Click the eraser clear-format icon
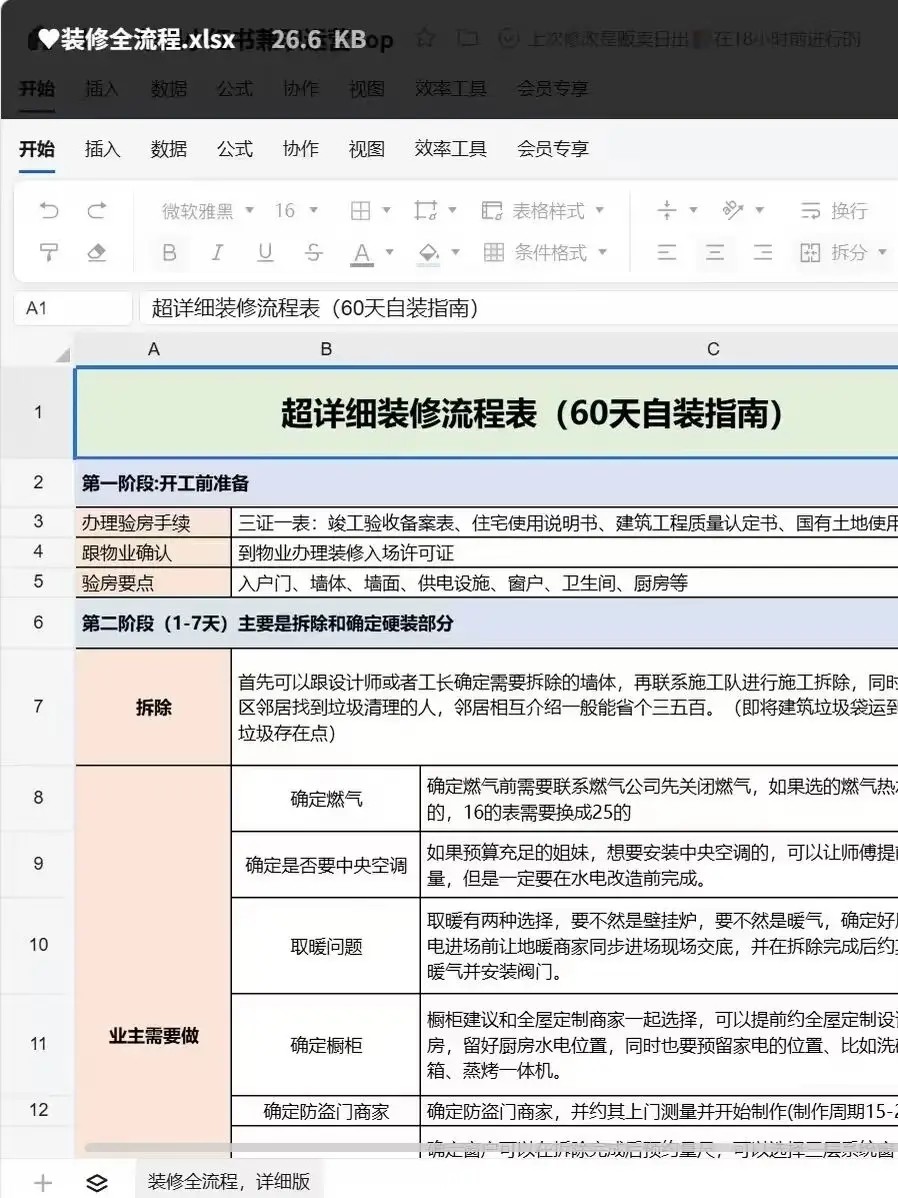This screenshot has height=1198, width=898. pyautogui.click(x=96, y=252)
